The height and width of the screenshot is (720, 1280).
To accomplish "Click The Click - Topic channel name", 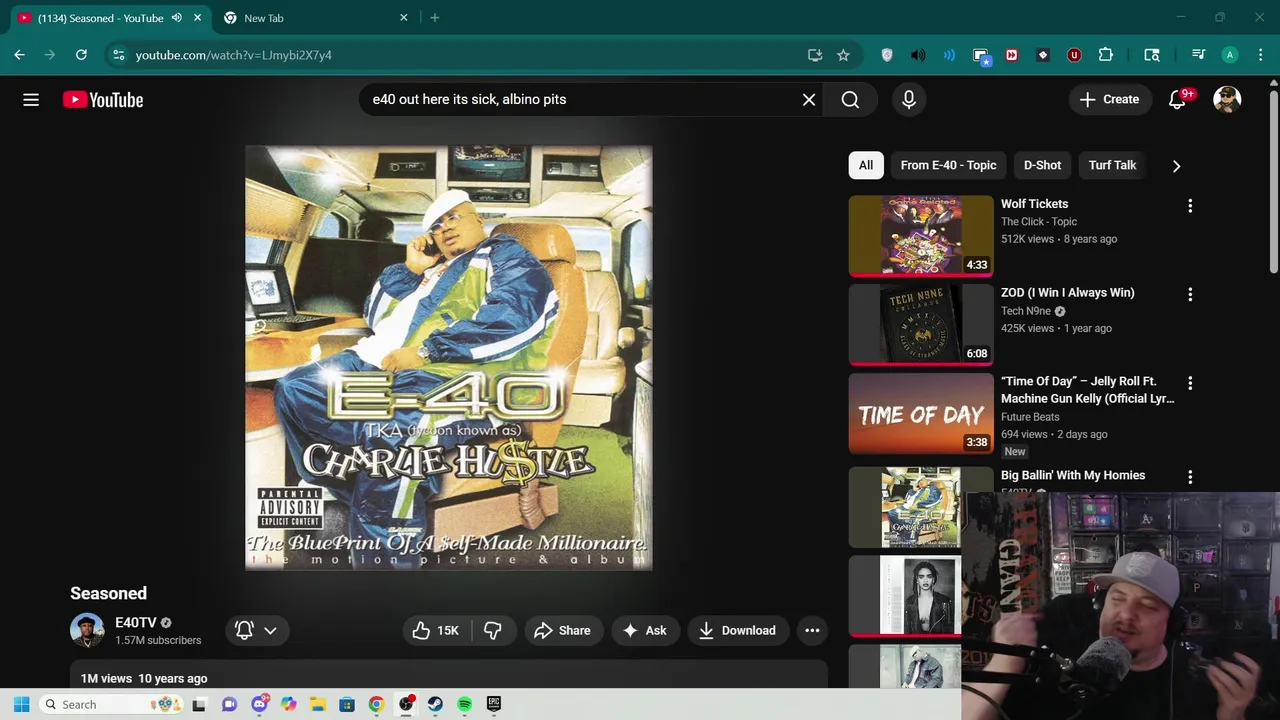I will pyautogui.click(x=1039, y=222).
